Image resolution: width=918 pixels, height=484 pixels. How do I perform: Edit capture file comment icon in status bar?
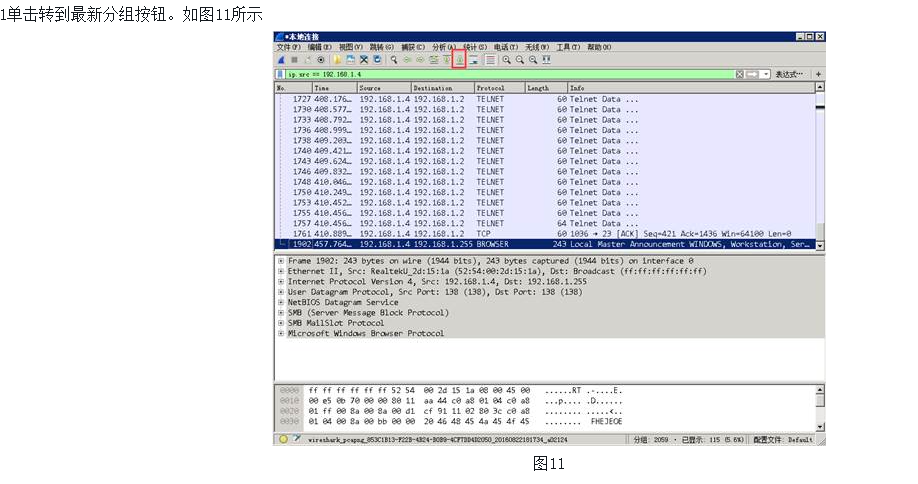pyautogui.click(x=297, y=438)
